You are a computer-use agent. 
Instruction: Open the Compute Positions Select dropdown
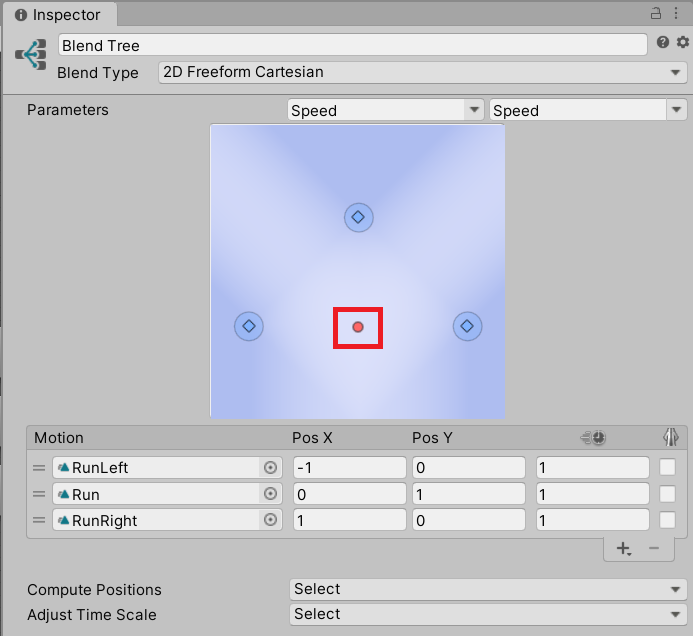pos(487,589)
